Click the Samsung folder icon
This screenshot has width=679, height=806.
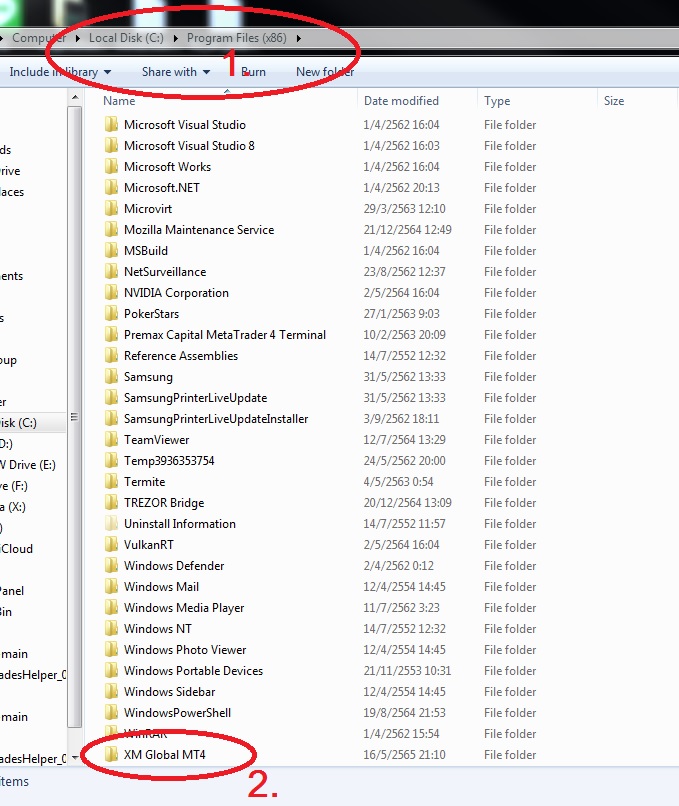coord(111,377)
